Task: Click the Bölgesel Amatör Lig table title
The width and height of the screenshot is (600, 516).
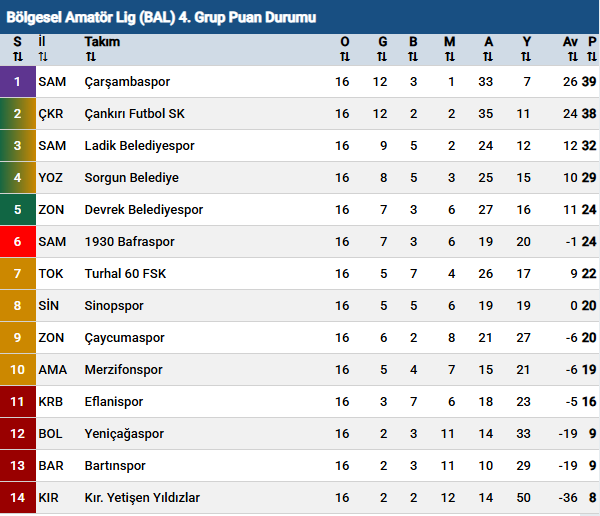Action: (160, 18)
